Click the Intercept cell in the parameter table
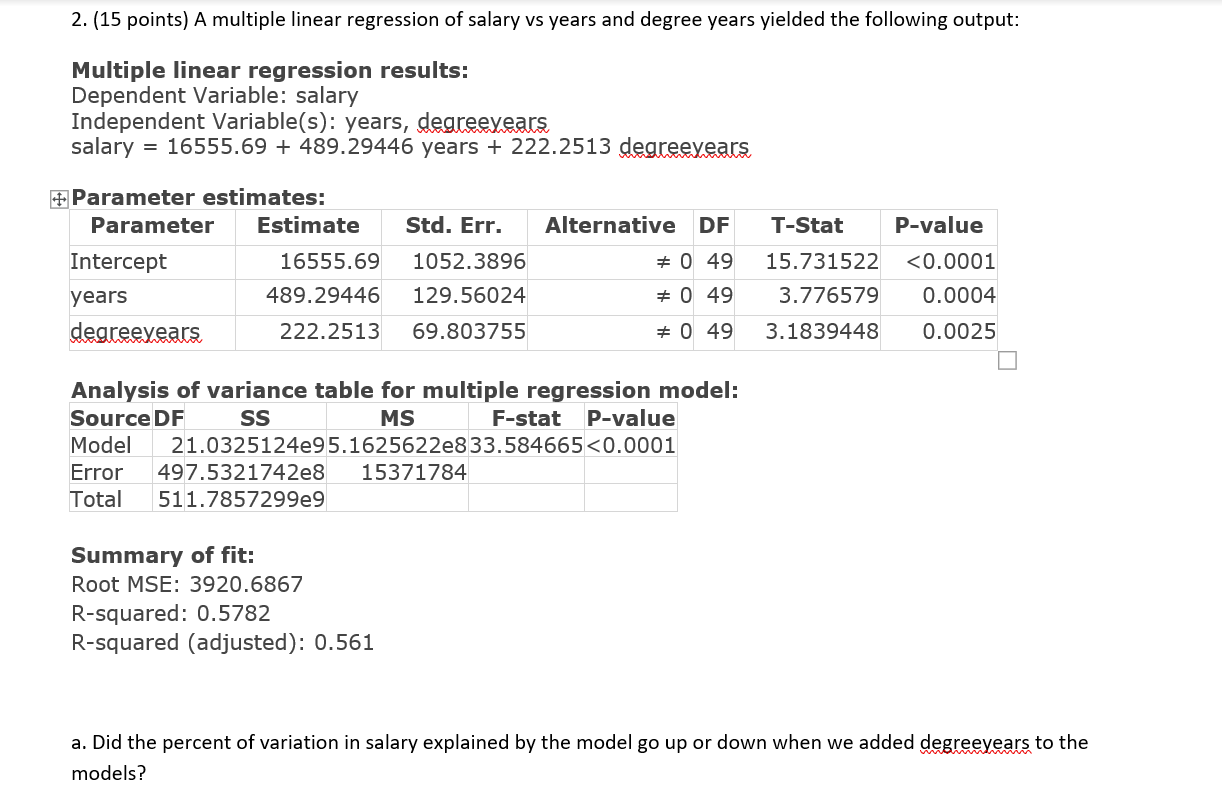 pos(119,261)
